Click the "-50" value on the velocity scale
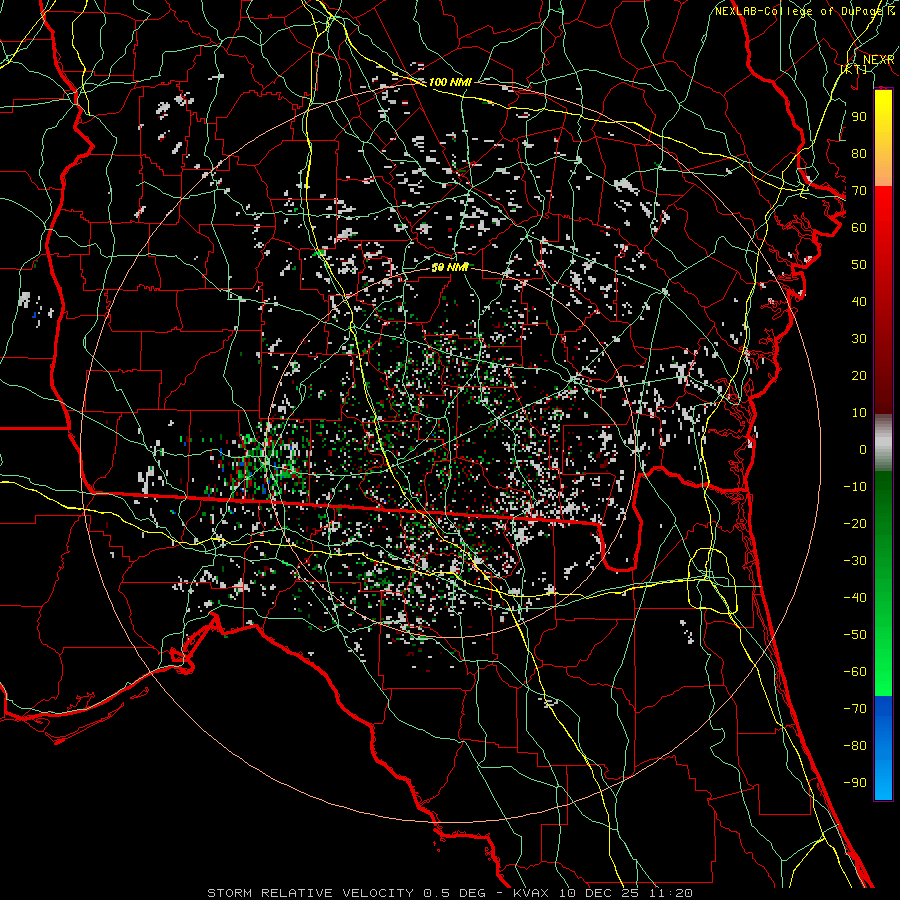Image resolution: width=900 pixels, height=900 pixels. (855, 635)
